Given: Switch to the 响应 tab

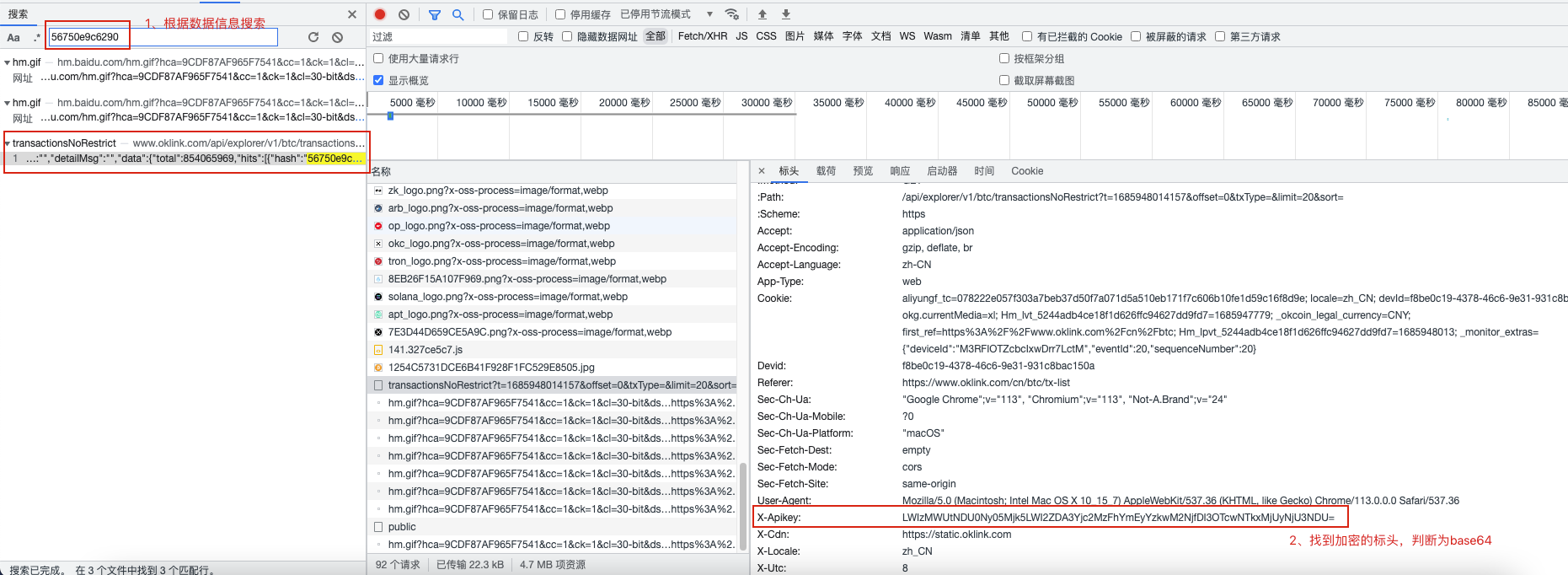Looking at the screenshot, I should [x=900, y=171].
